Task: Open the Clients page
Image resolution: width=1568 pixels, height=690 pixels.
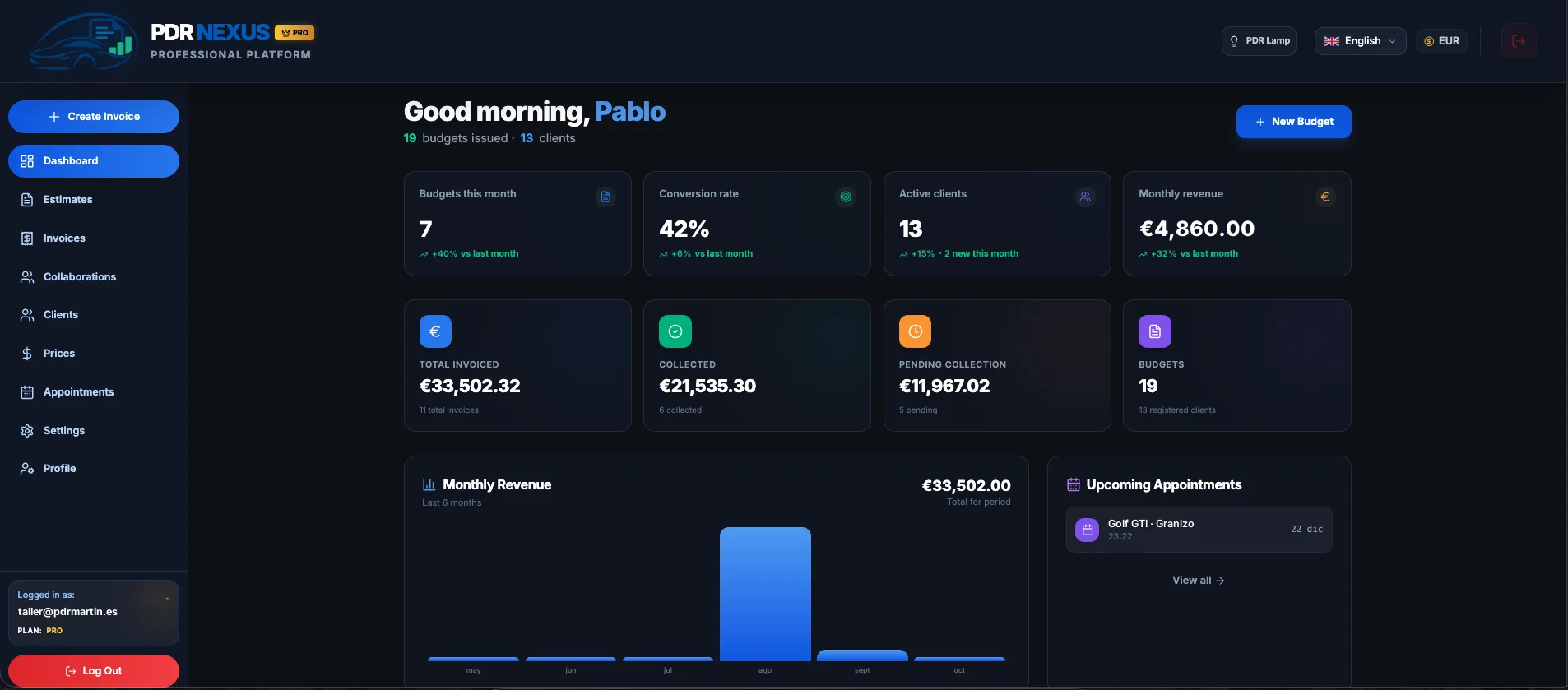Action: [x=94, y=315]
